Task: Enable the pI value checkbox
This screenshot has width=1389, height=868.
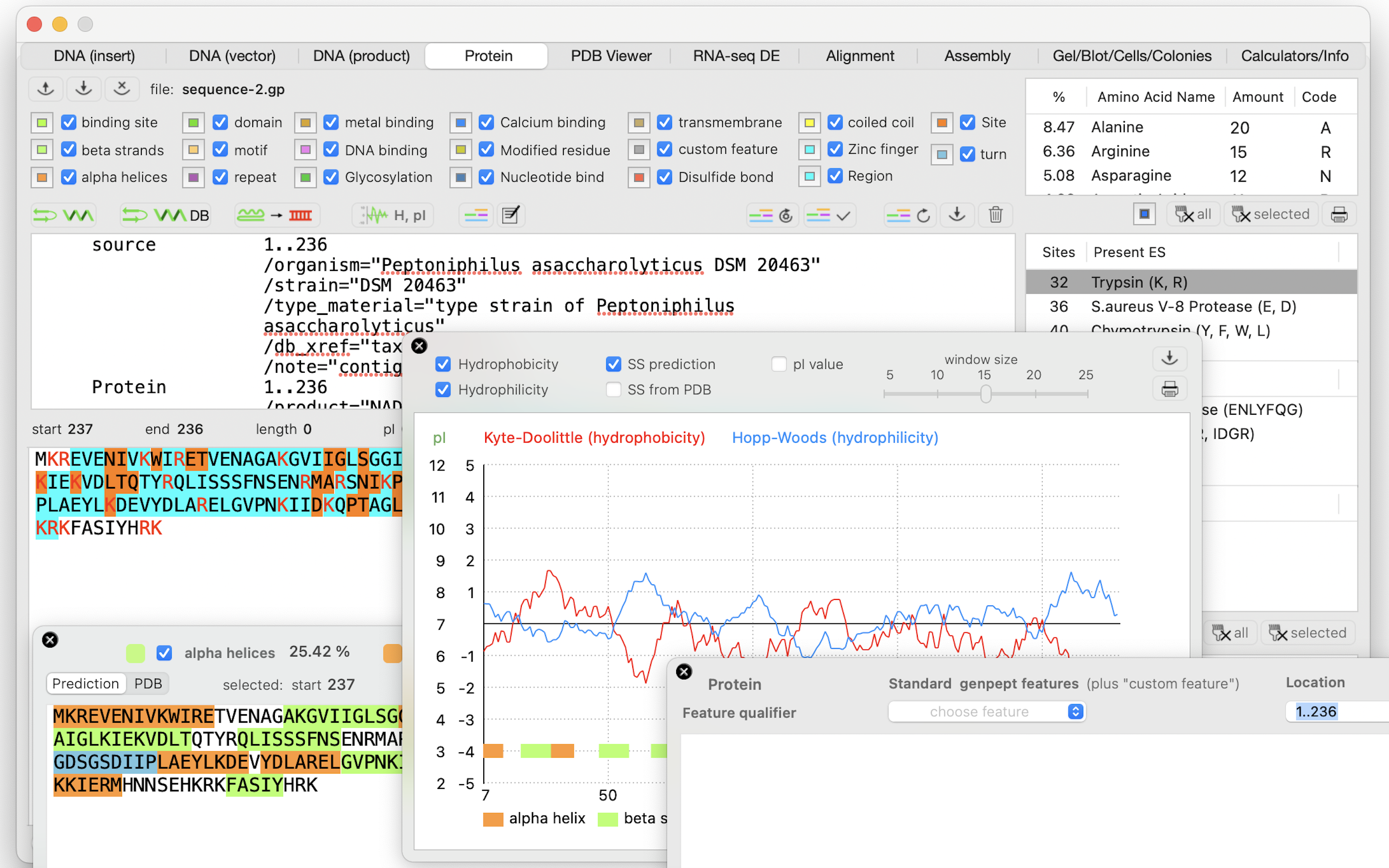Action: point(778,364)
